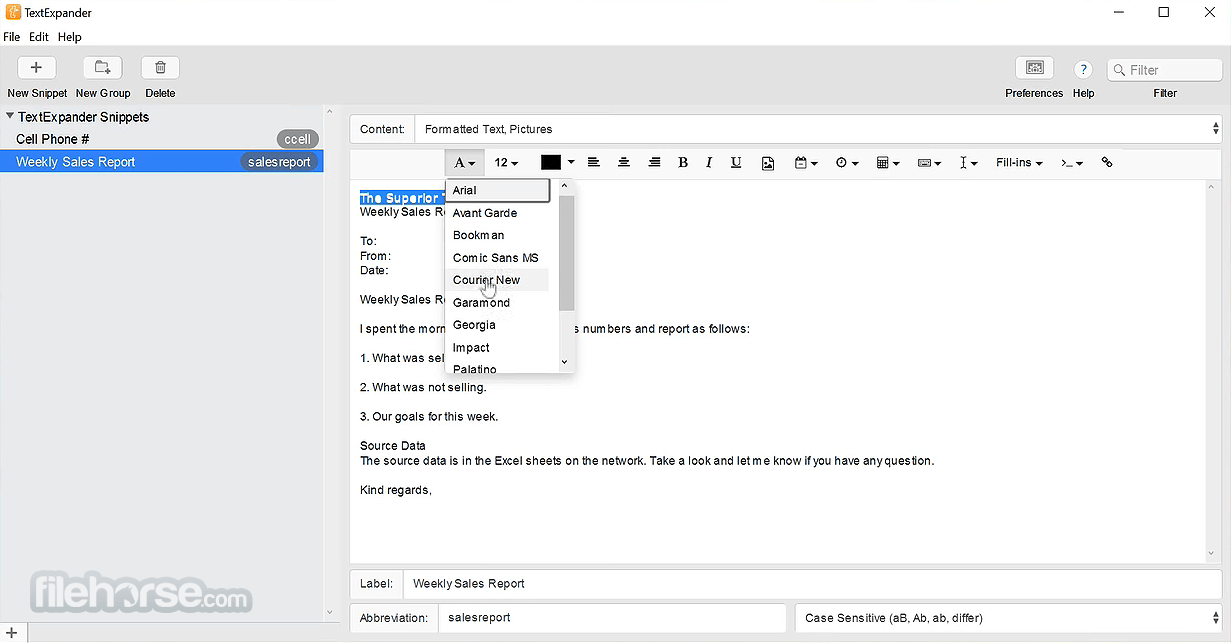Open the Case Sensitive dropdown

pos(1009,618)
